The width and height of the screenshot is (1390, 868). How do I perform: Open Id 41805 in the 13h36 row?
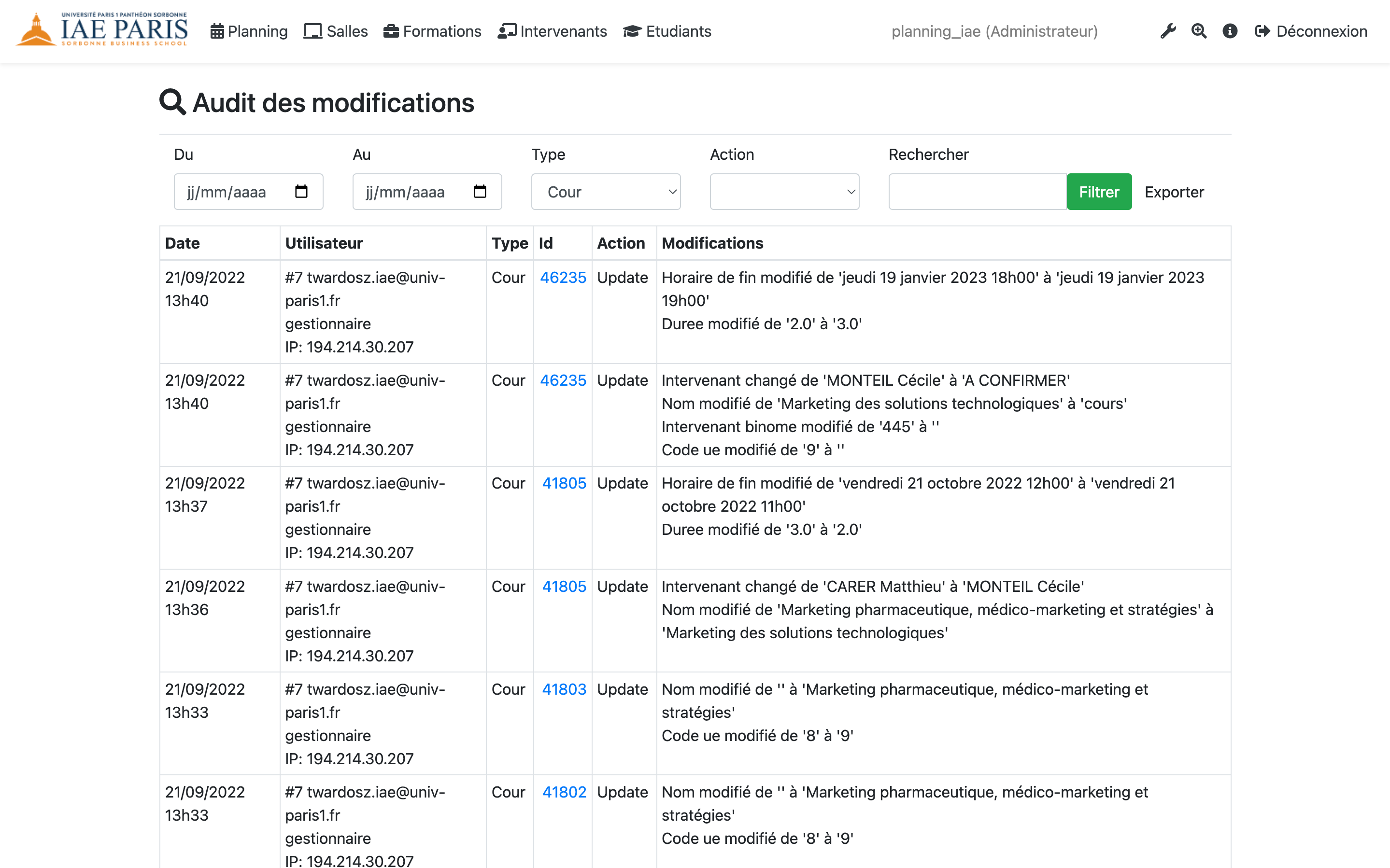(x=564, y=586)
